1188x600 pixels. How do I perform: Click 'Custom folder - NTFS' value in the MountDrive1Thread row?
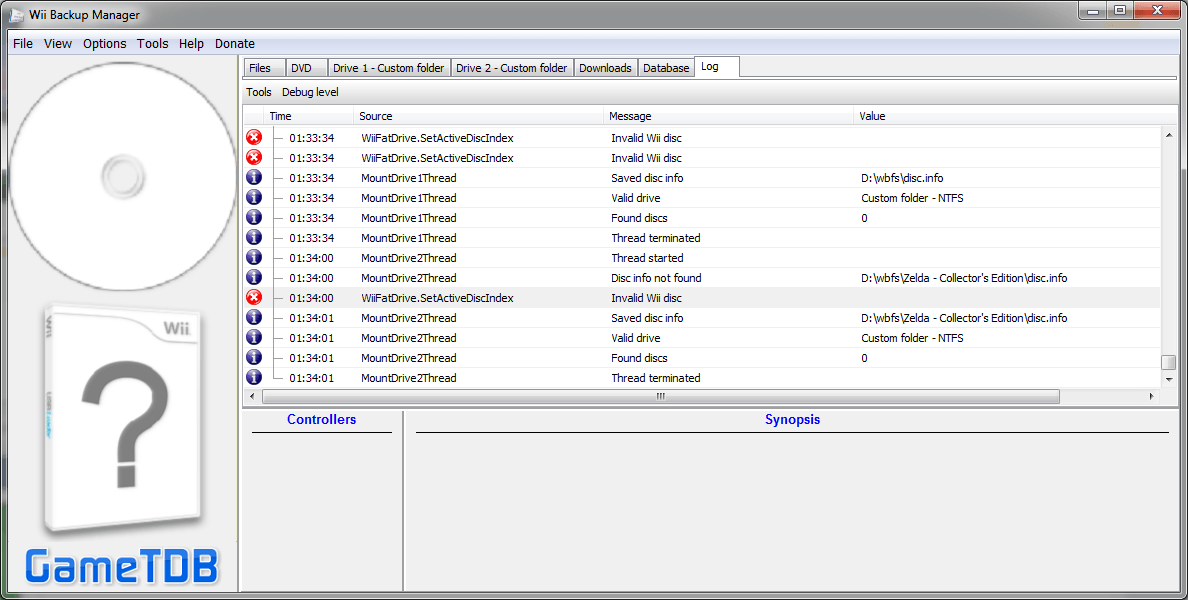coord(912,198)
